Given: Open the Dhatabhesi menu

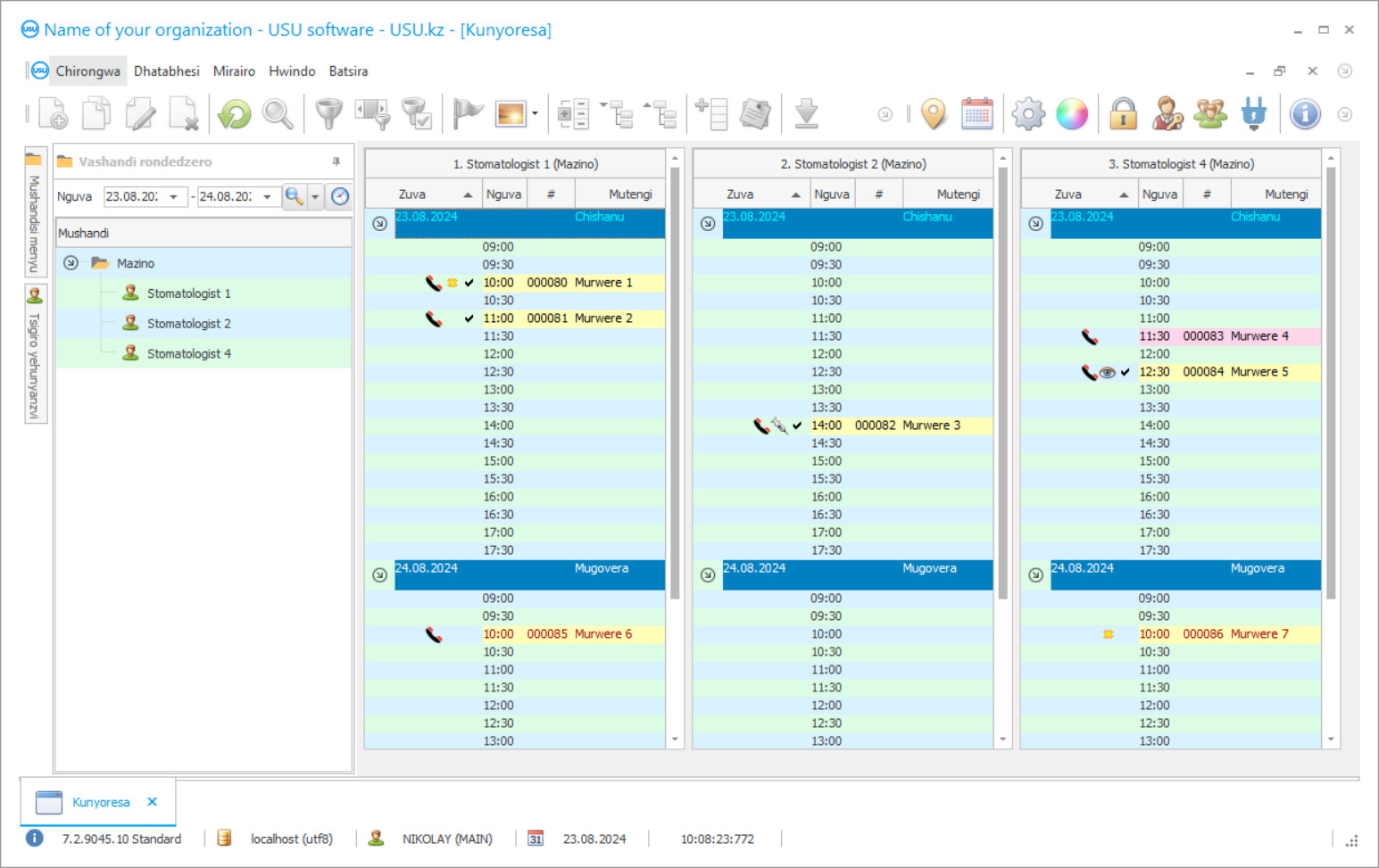Looking at the screenshot, I should [x=166, y=70].
